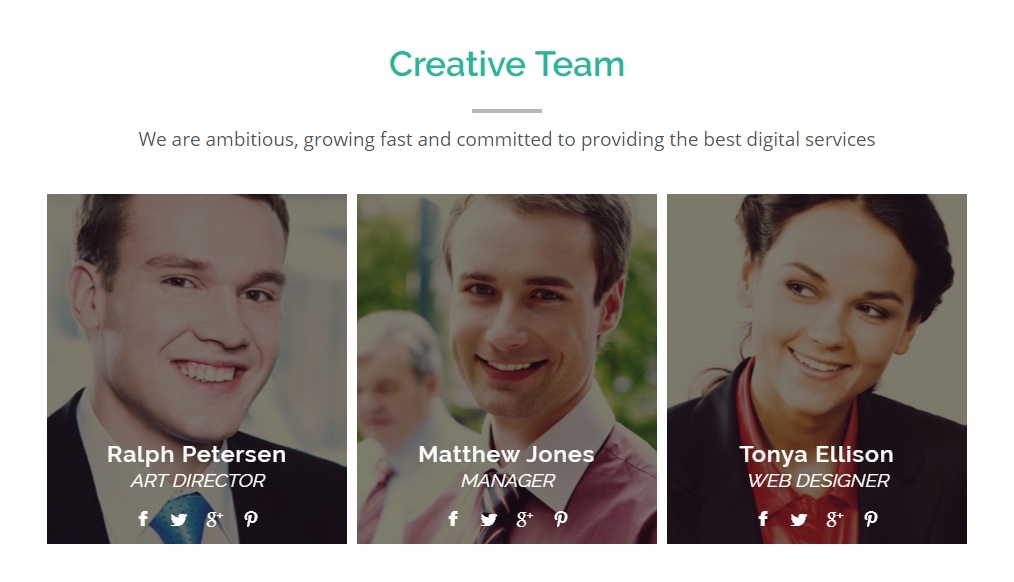Open Ralph Petersen's Twitter icon
1014x582 pixels.
point(179,519)
